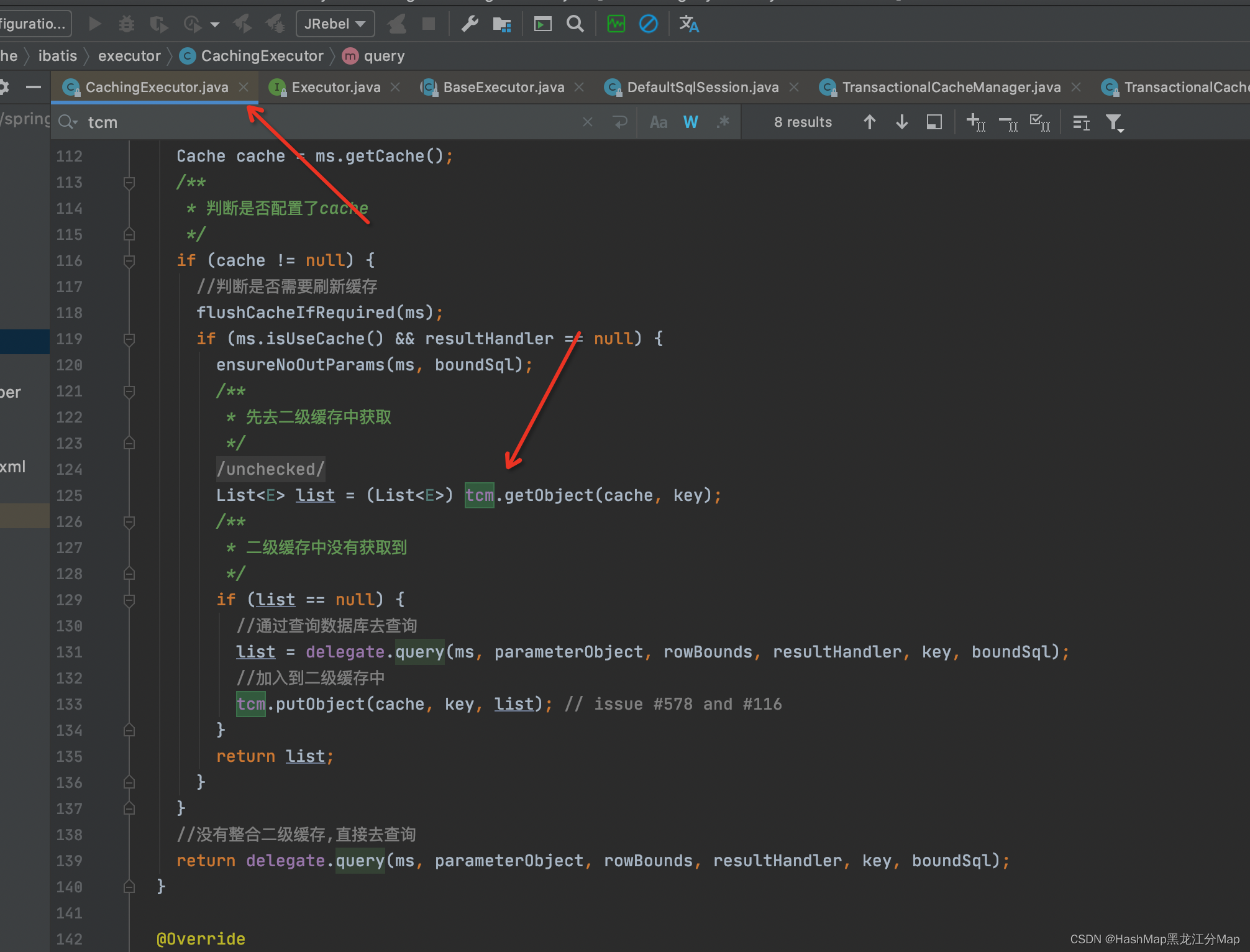Open the search filter options
Viewport: 1250px width, 952px height.
click(x=1115, y=123)
